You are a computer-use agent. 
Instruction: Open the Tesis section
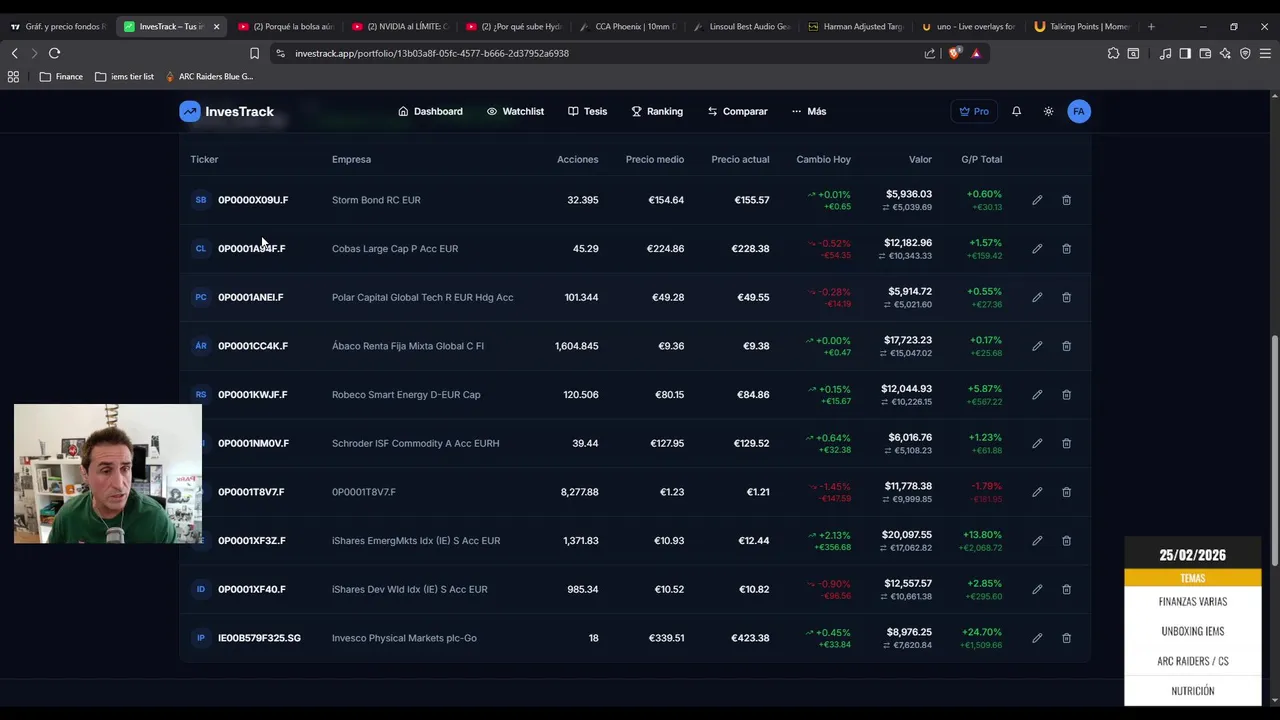click(x=587, y=111)
